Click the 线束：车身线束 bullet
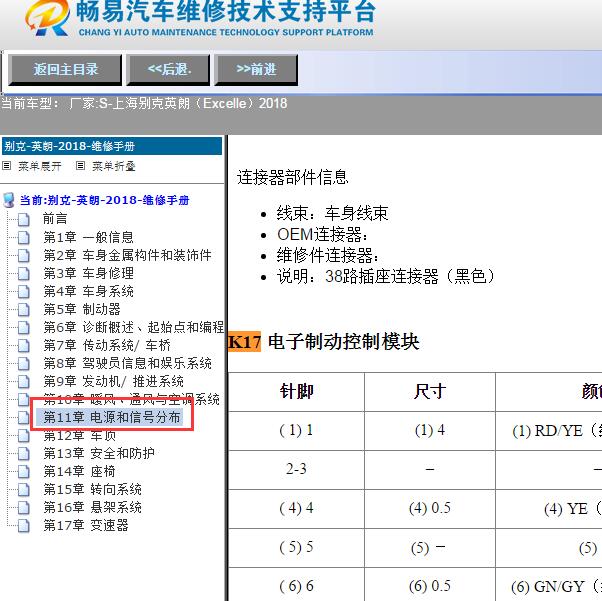The height and width of the screenshot is (601, 602). coord(332,213)
